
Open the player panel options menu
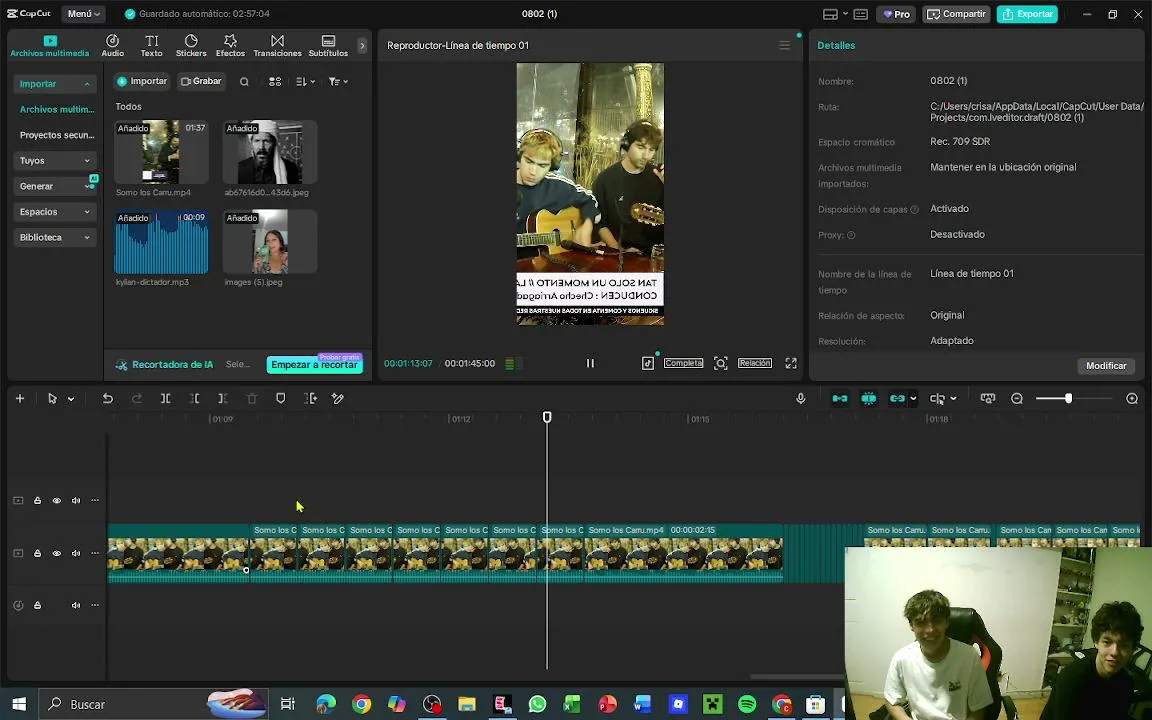coord(785,46)
